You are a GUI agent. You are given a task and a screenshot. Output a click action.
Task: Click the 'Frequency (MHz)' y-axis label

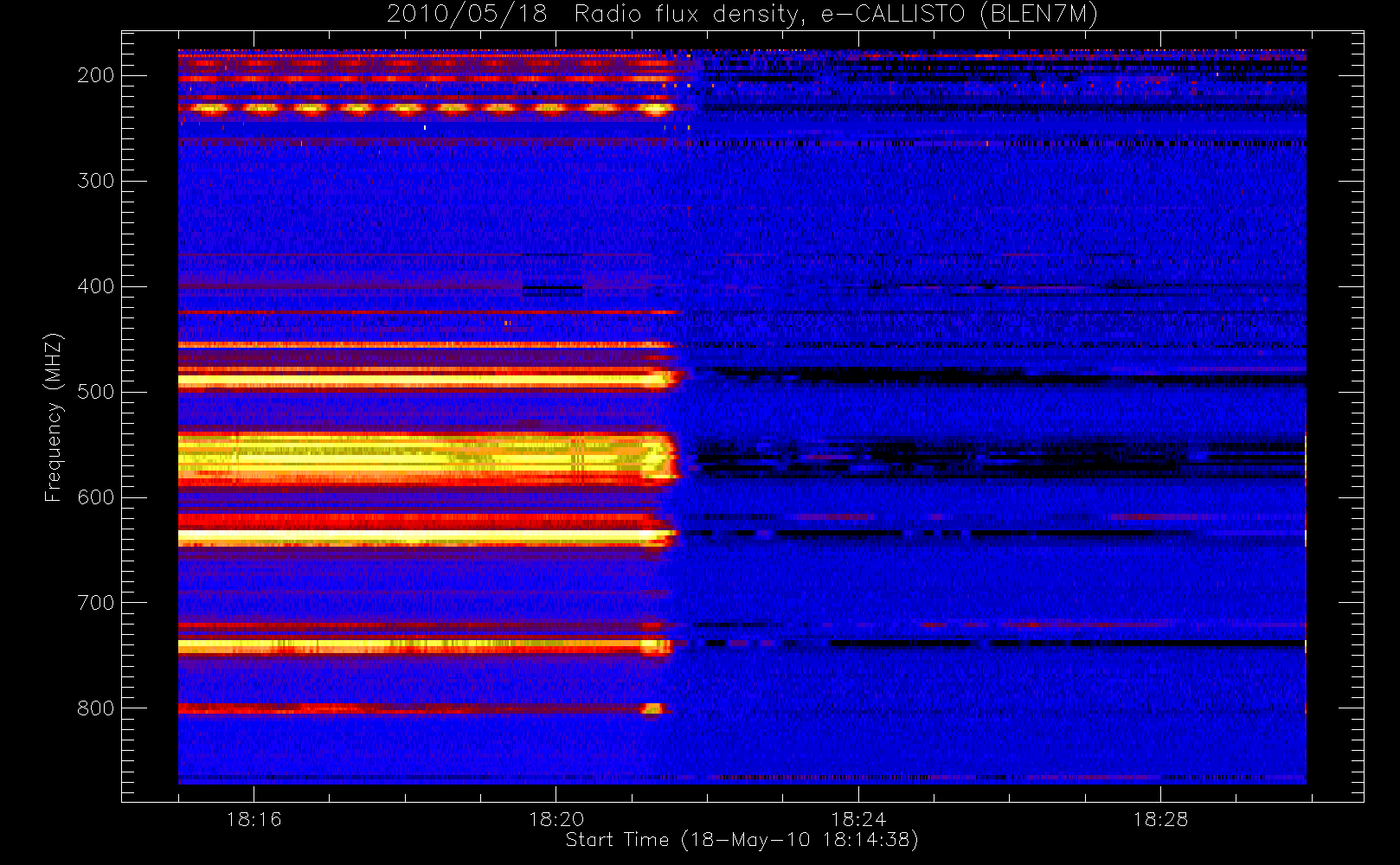[x=54, y=417]
